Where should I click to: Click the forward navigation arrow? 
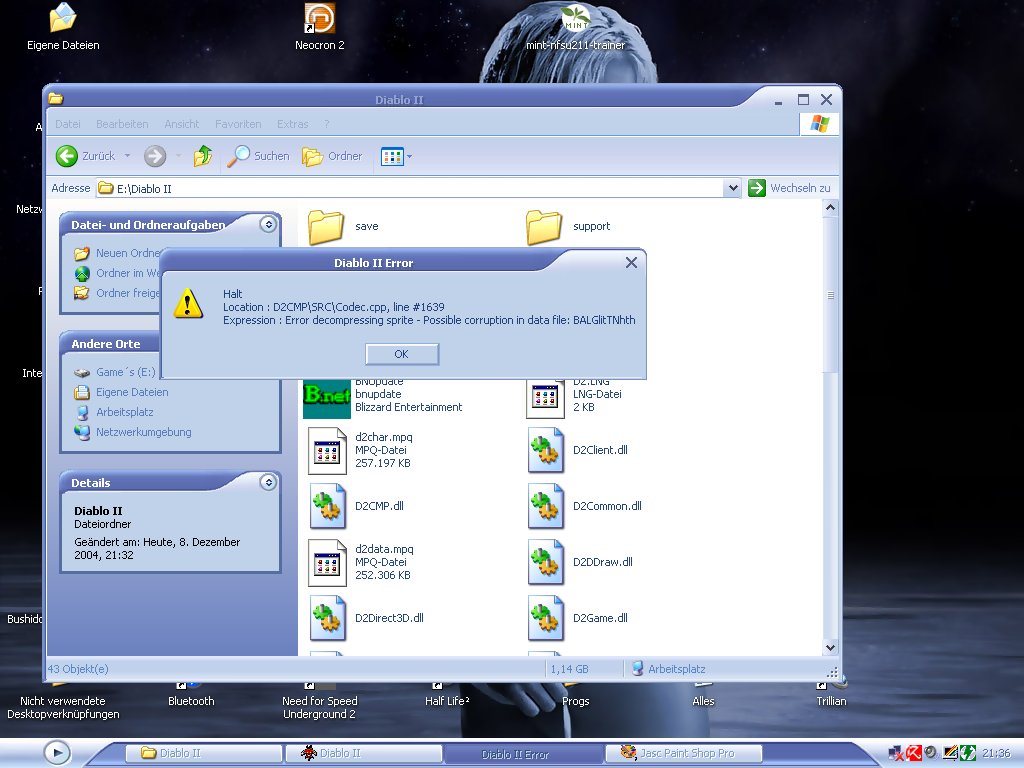point(155,156)
